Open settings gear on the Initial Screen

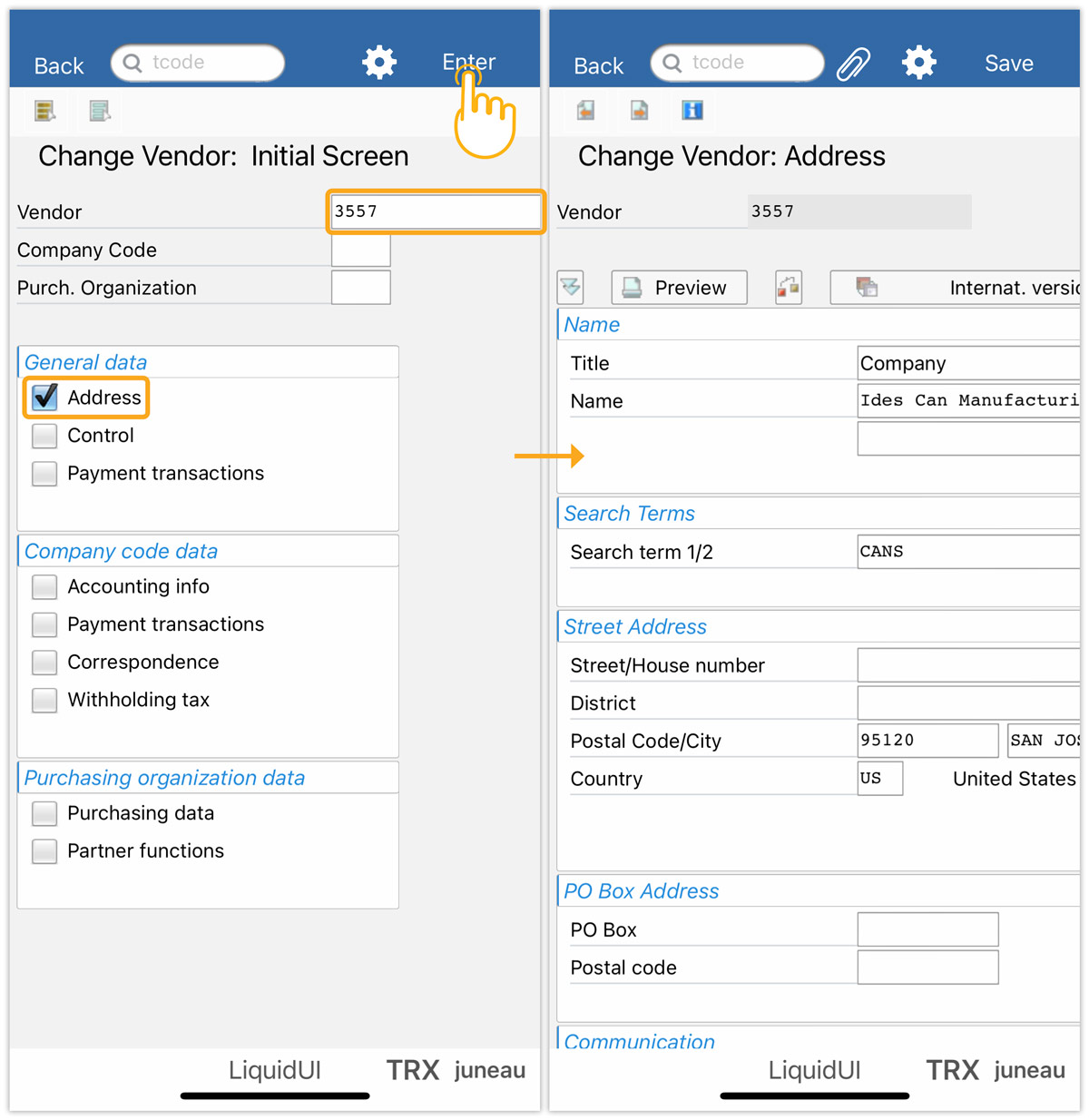379,63
